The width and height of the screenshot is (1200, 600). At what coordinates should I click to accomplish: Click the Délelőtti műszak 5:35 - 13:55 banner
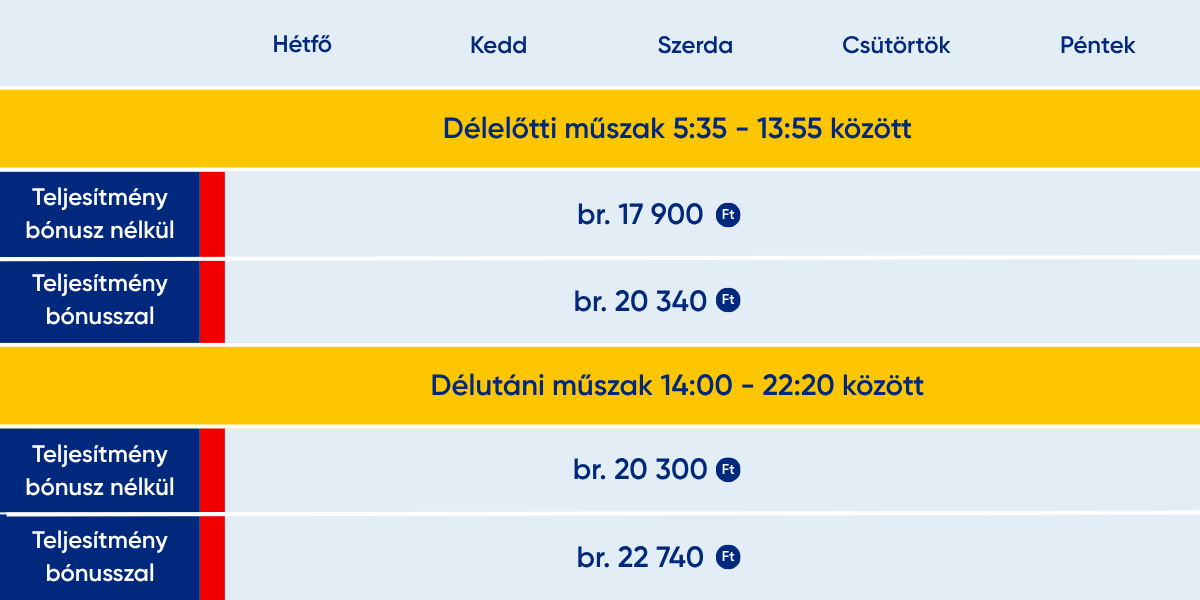click(600, 129)
